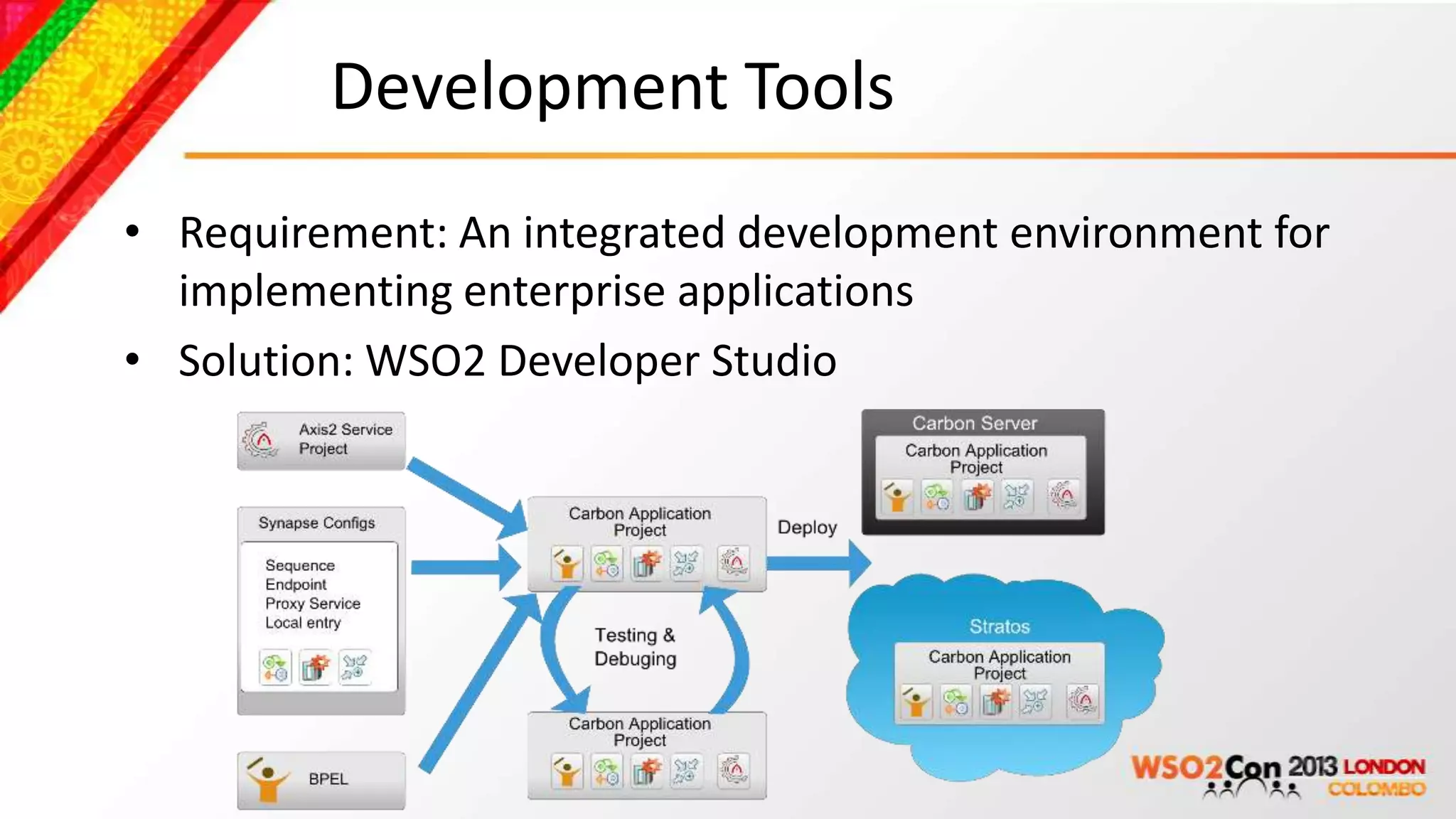Click the 'Synapse Configs' heading

[316, 523]
